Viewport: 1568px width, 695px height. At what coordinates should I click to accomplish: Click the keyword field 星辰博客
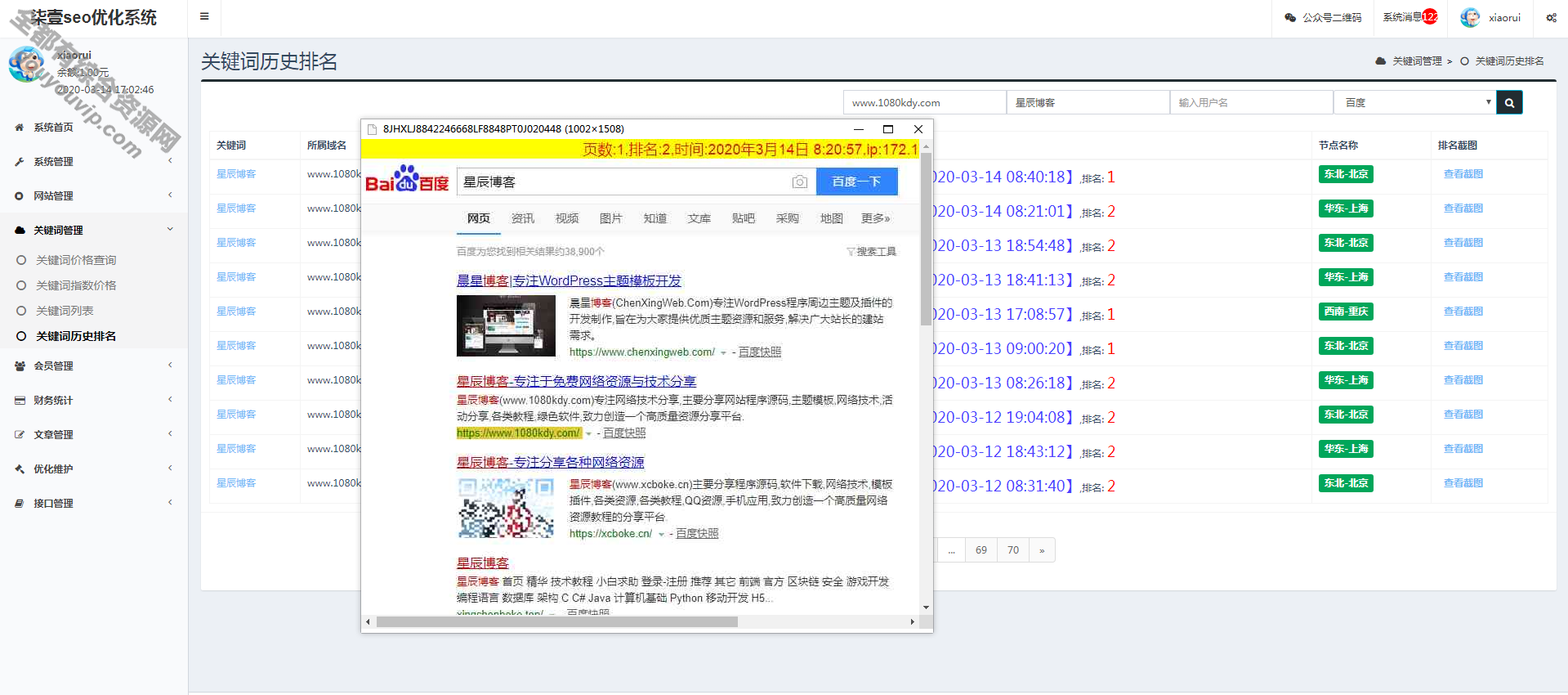1088,102
